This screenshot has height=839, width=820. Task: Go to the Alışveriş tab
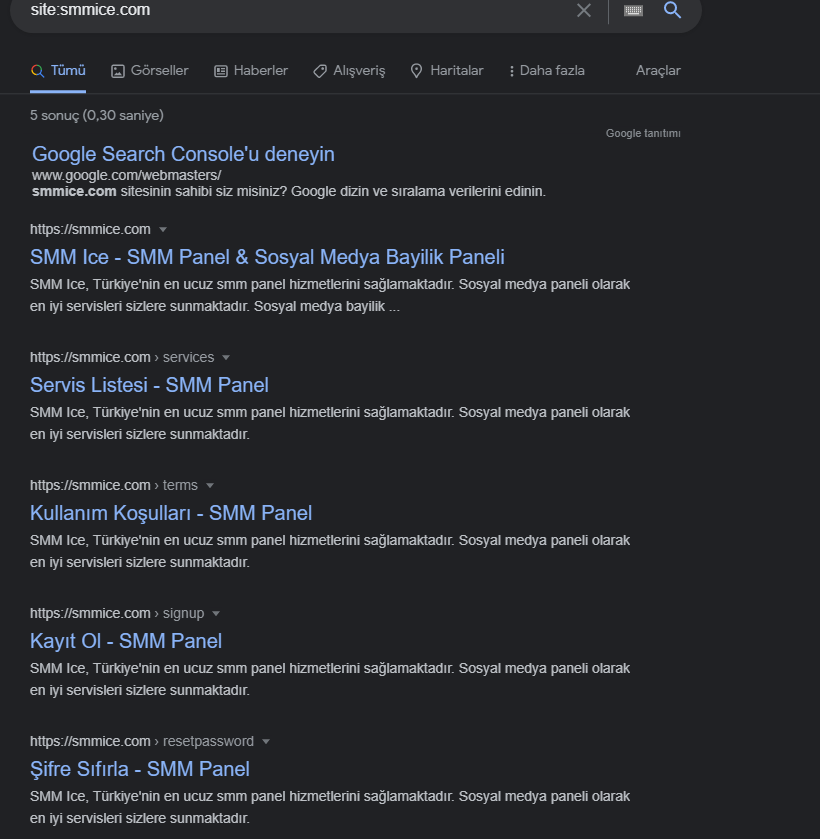(349, 71)
